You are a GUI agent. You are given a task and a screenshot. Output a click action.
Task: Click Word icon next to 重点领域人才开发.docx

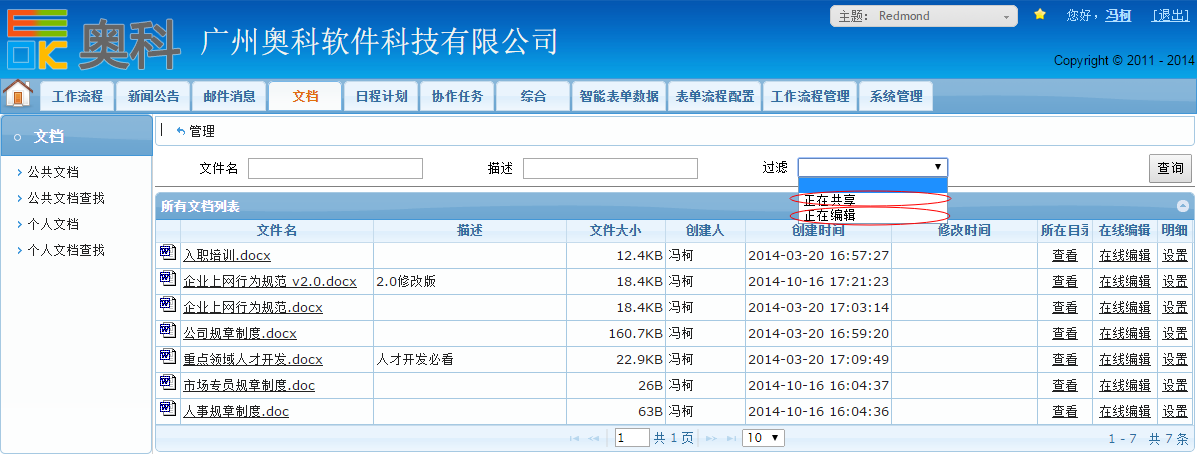[167, 358]
